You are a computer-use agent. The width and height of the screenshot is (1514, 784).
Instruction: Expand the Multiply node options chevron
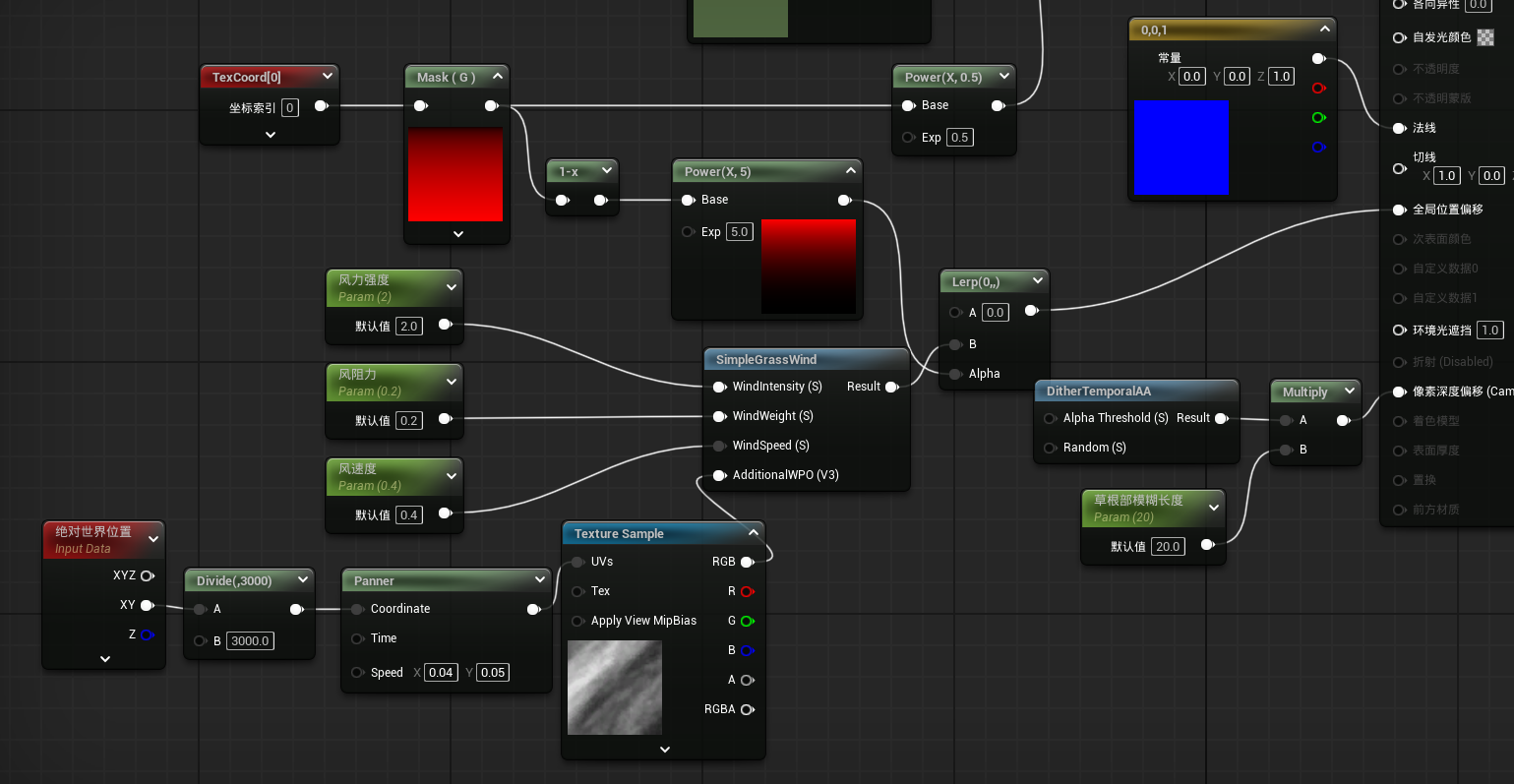tap(1350, 392)
